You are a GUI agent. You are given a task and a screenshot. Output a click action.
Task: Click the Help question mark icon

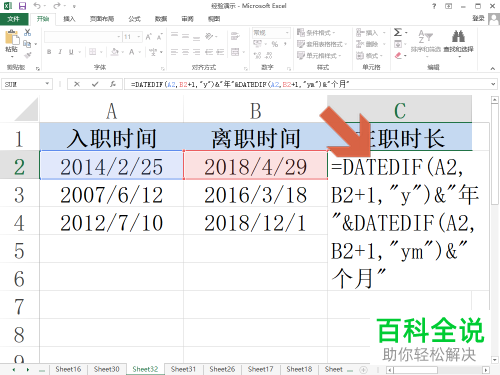click(434, 6)
